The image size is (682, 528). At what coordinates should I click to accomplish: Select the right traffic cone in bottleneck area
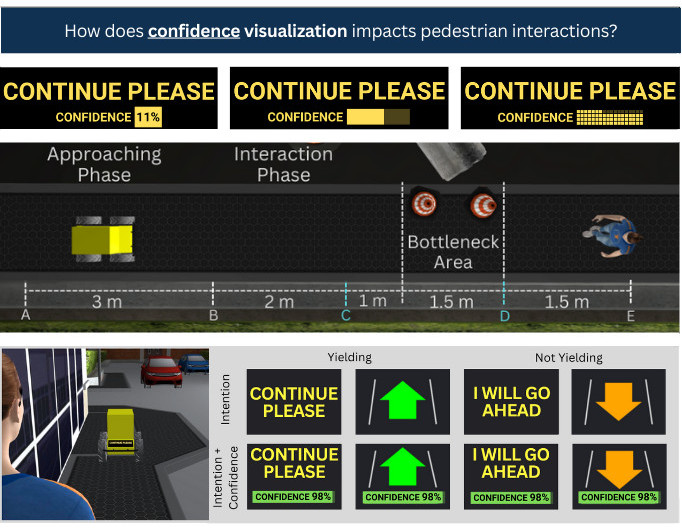[x=483, y=206]
